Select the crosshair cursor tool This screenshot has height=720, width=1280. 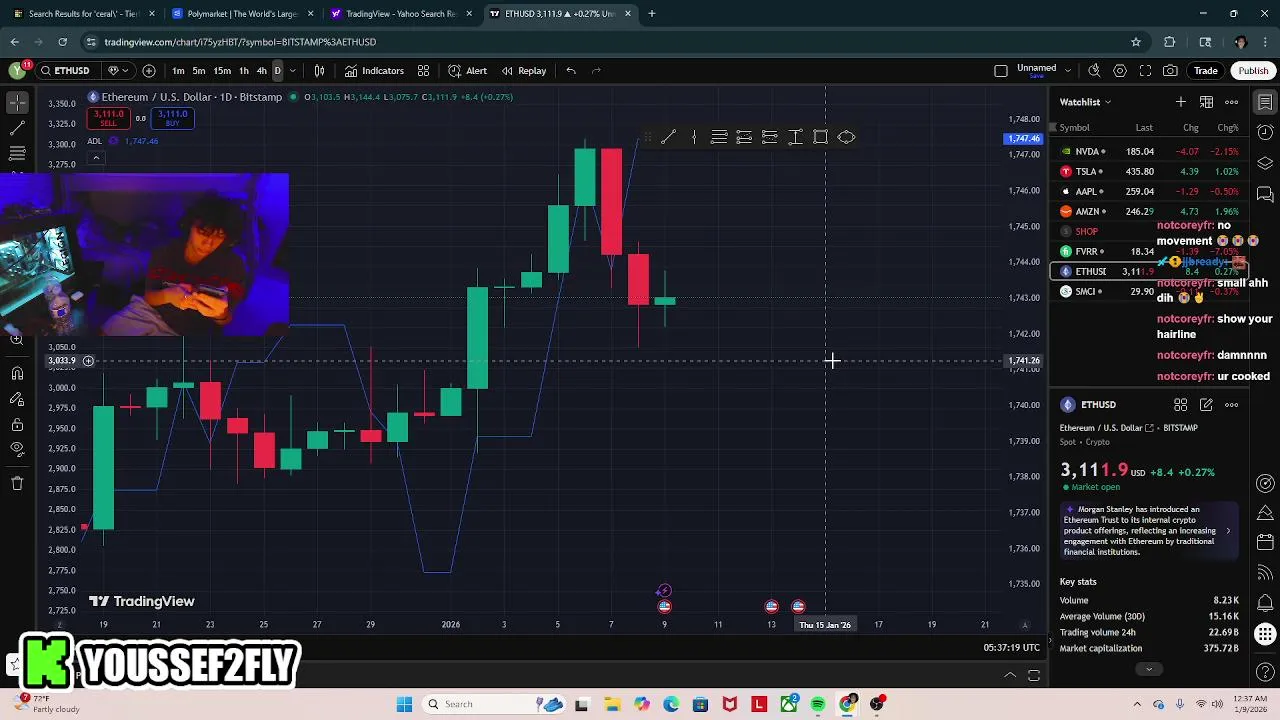click(17, 102)
